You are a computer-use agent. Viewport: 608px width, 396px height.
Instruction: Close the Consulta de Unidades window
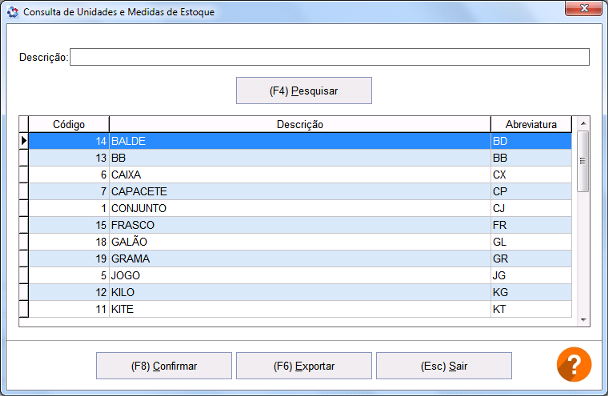pyautogui.click(x=584, y=8)
